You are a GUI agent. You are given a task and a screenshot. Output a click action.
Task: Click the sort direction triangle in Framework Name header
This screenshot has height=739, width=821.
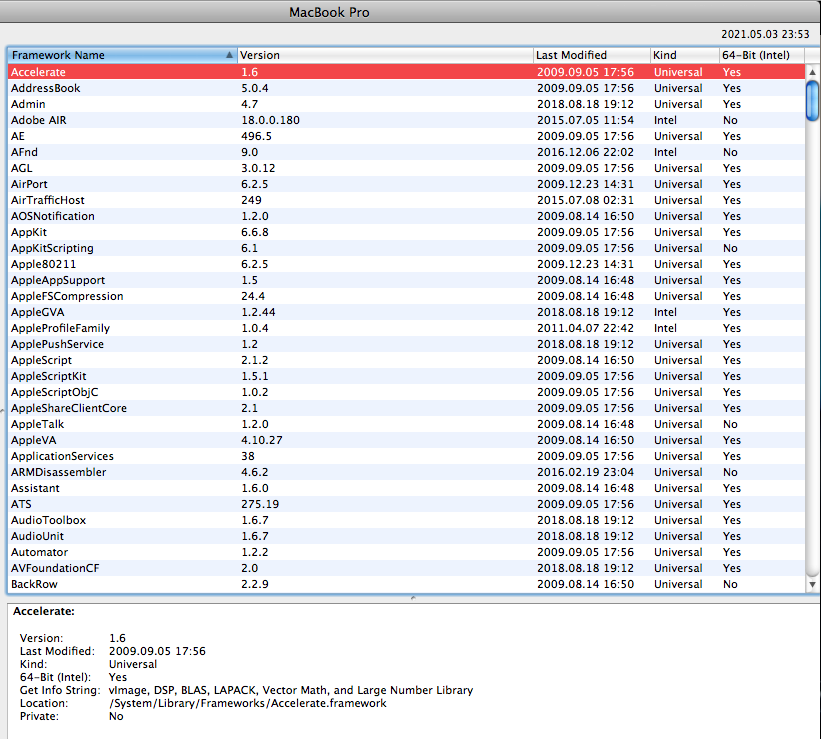click(229, 55)
